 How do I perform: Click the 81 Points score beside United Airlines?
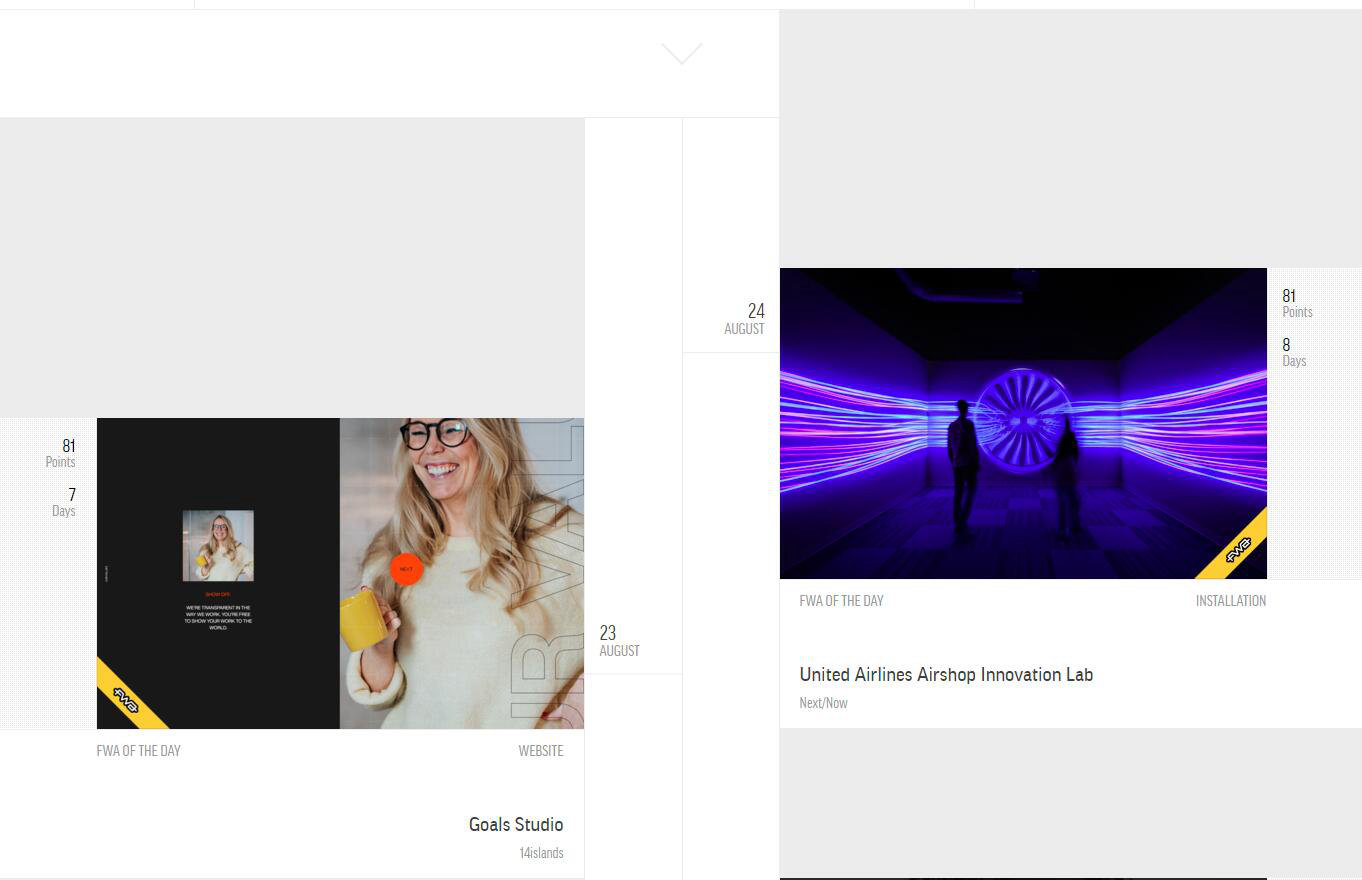[1297, 303]
